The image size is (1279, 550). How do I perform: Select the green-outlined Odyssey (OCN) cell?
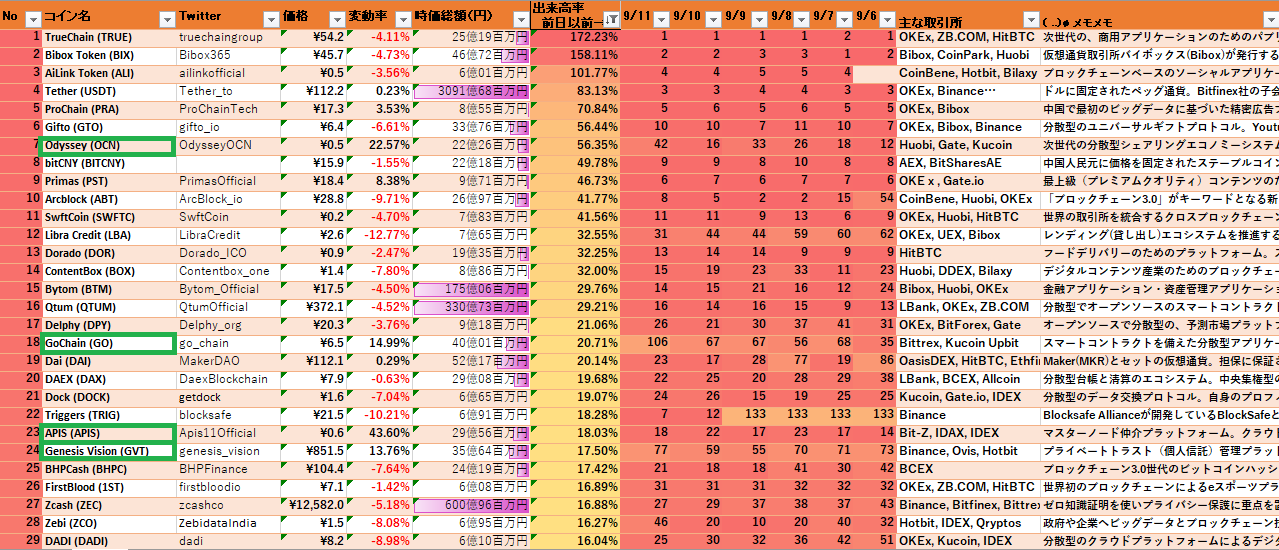(107, 145)
